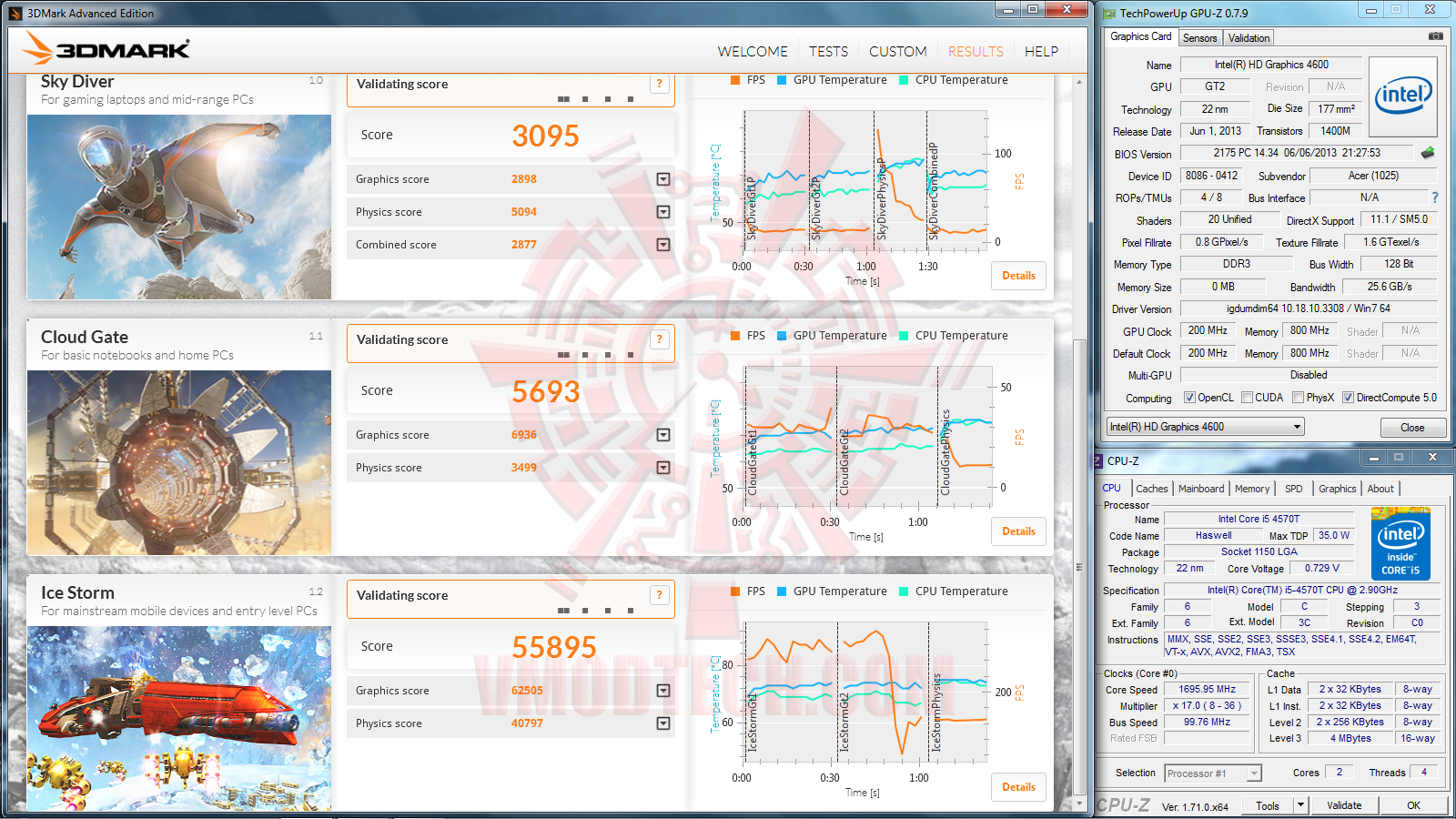The image size is (1456, 819).
Task: Toggle the CUDA checkbox in GPU-Z
Action: (1247, 398)
